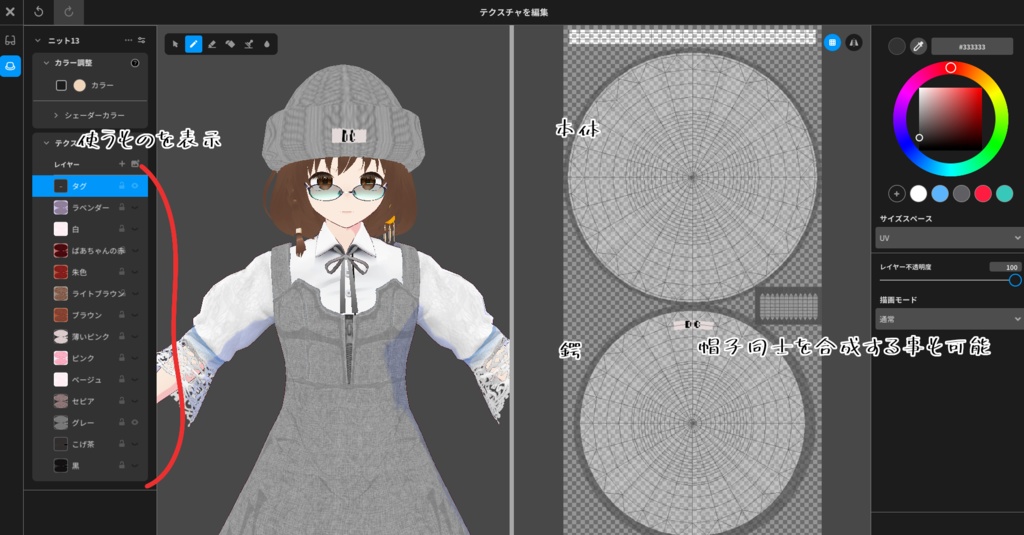Add a new layer with plus icon
The height and width of the screenshot is (535, 1024).
122,164
